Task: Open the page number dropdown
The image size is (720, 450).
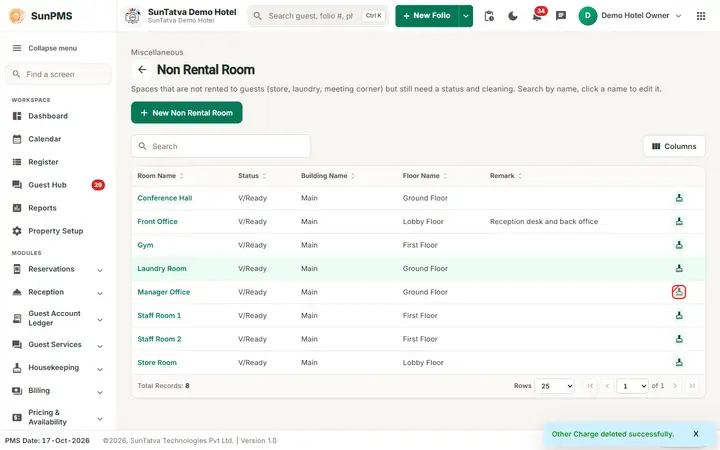Action: [632, 386]
